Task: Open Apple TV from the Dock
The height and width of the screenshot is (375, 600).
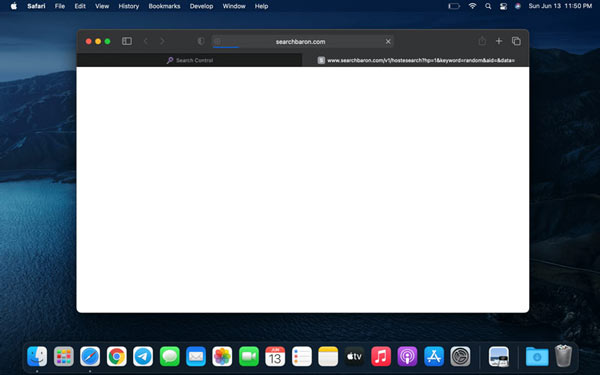Action: click(x=354, y=356)
